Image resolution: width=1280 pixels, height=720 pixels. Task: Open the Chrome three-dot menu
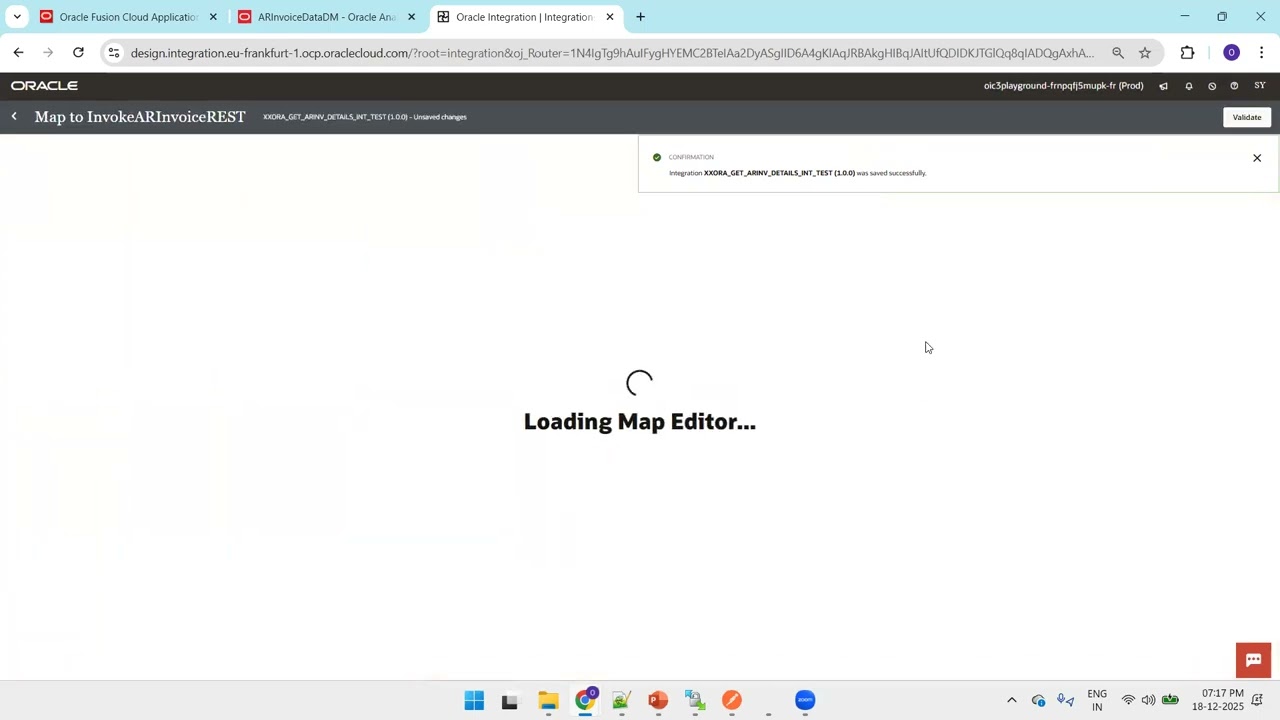coord(1262,53)
